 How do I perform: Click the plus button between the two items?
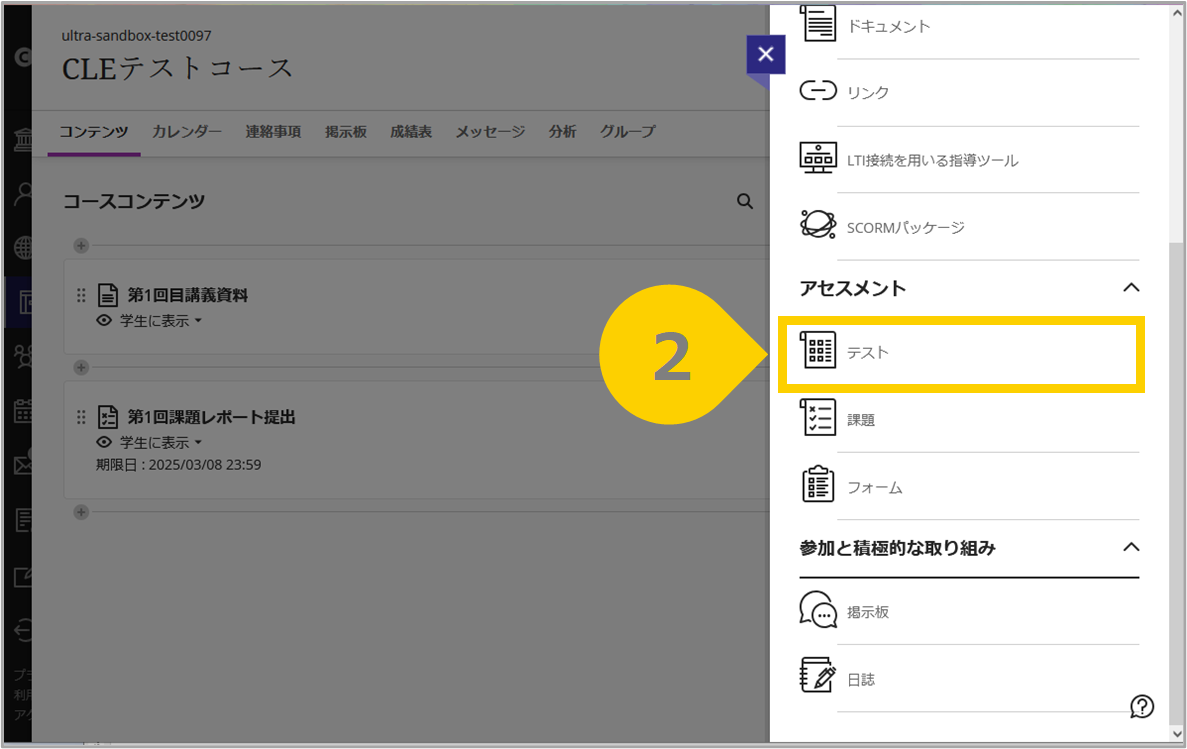pos(81,367)
